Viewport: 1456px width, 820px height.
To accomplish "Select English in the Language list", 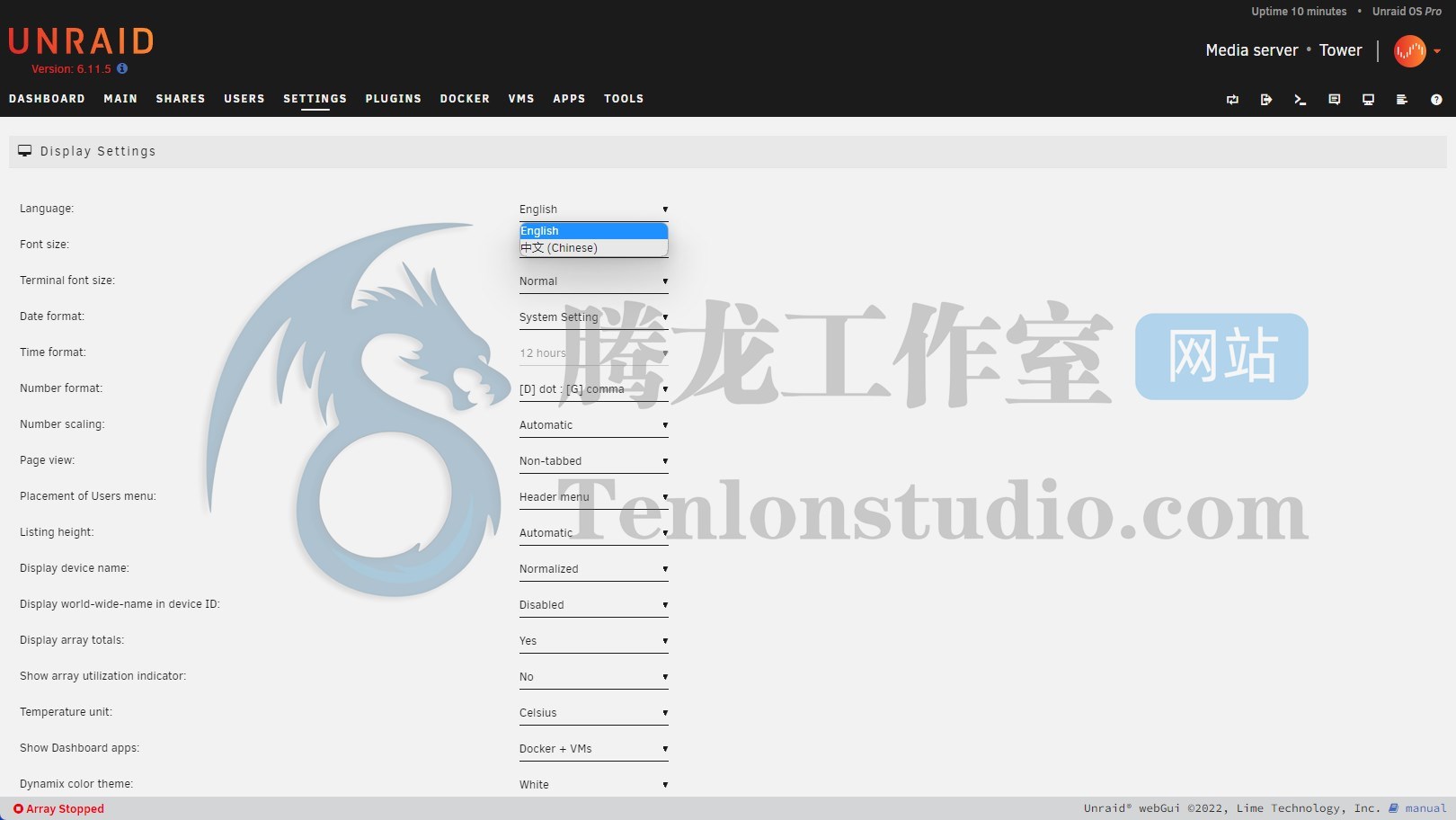I will [593, 231].
